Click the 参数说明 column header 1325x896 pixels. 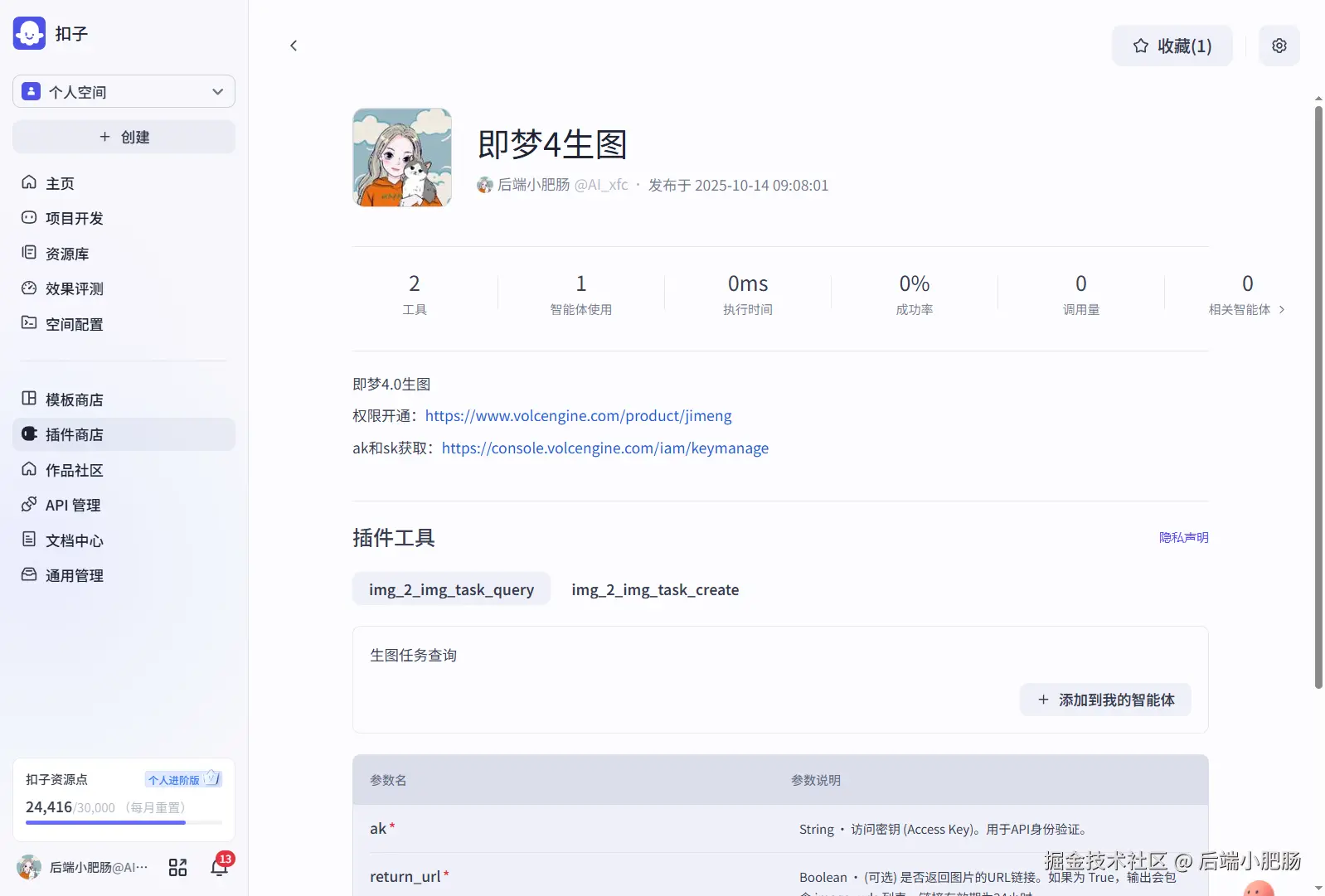816,780
